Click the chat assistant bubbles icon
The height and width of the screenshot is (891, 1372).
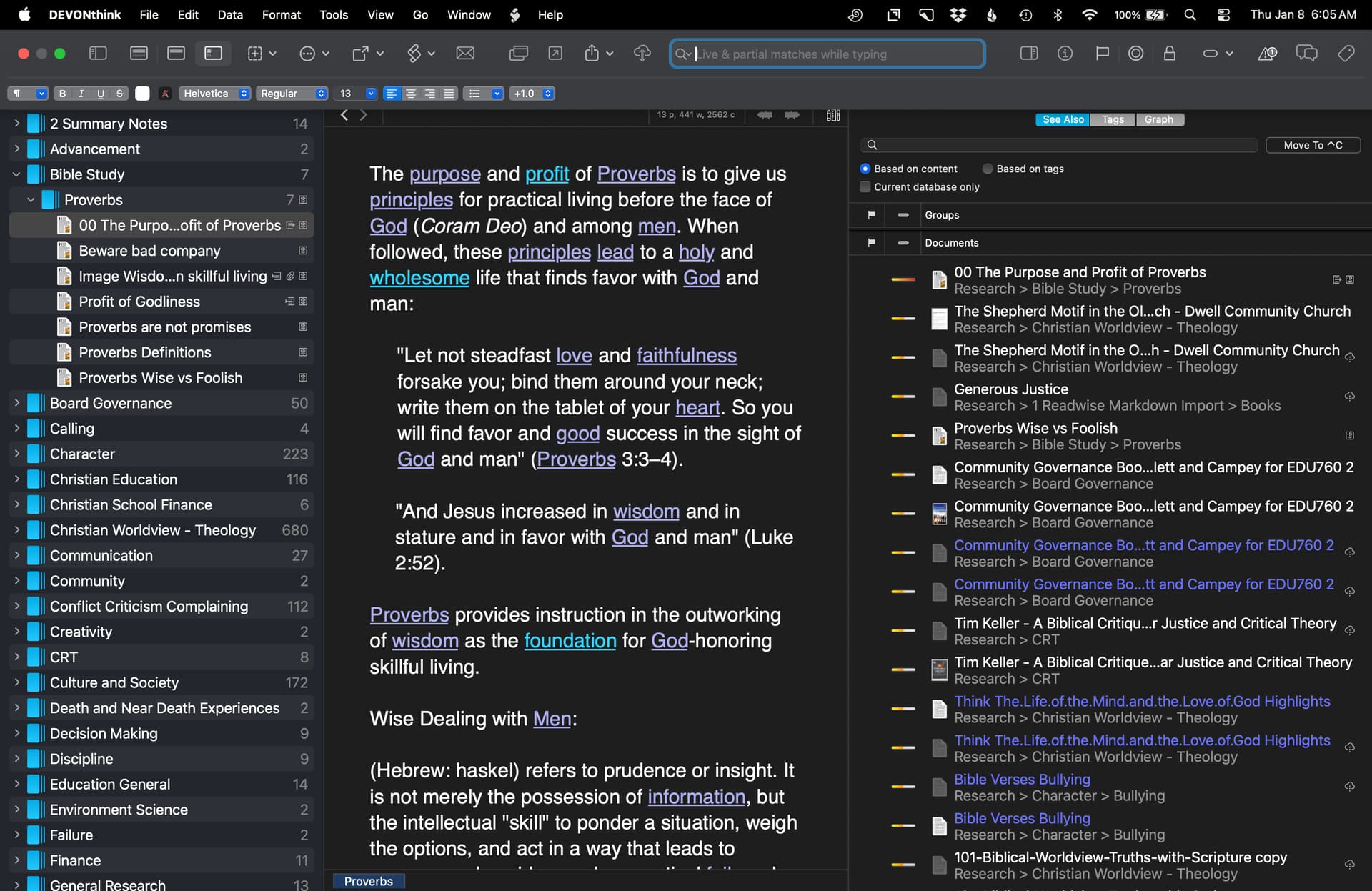coord(1306,54)
